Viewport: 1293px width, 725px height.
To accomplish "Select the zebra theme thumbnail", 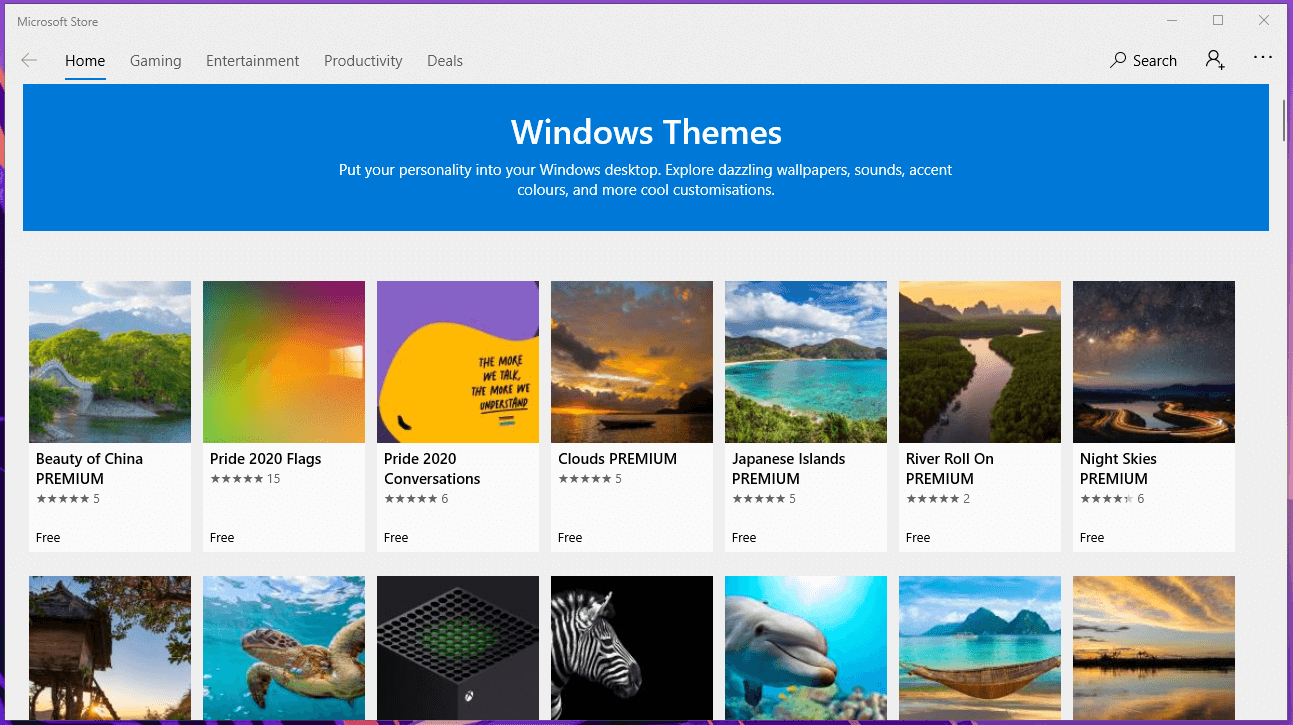I will [632, 648].
